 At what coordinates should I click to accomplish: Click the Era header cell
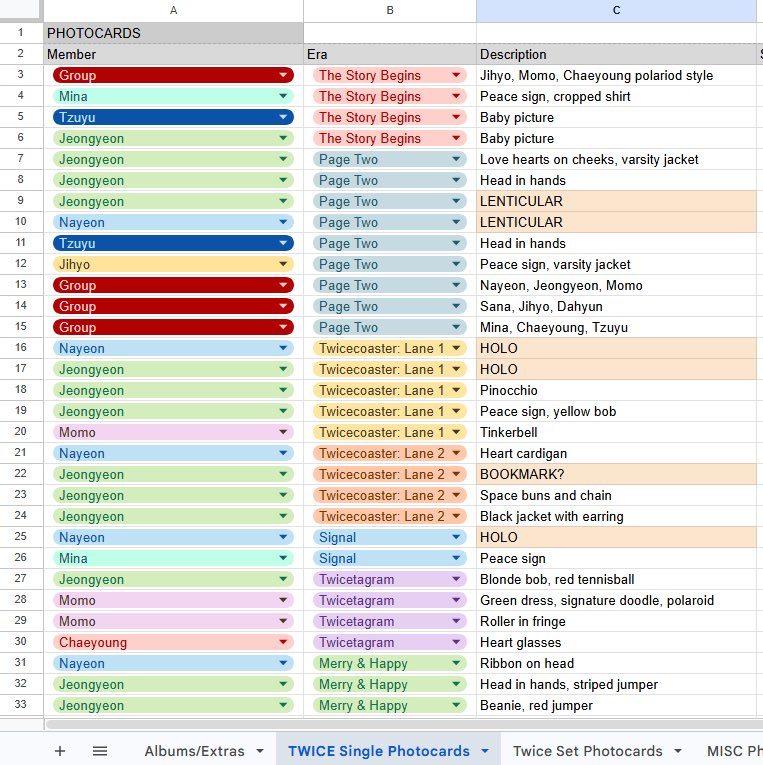(390, 54)
